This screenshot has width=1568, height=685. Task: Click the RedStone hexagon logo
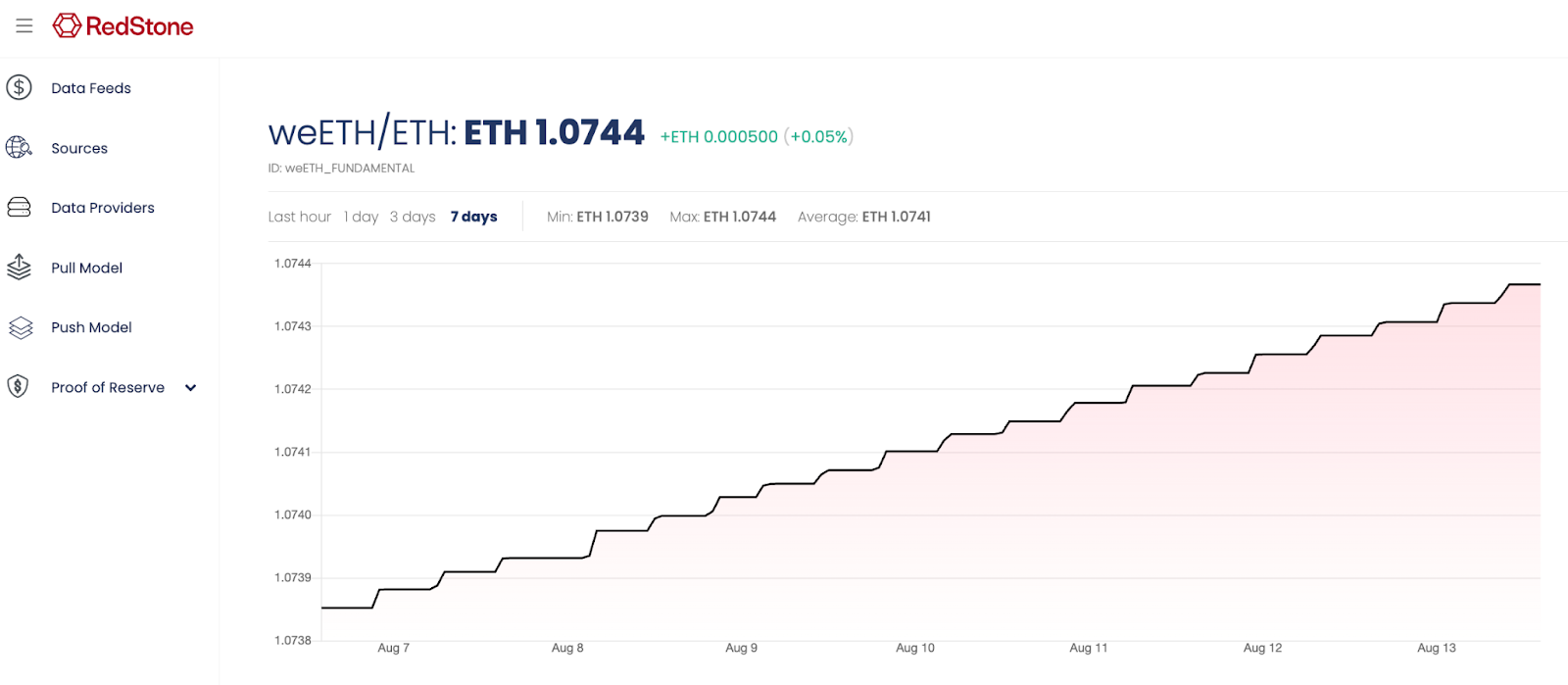pyautogui.click(x=67, y=25)
